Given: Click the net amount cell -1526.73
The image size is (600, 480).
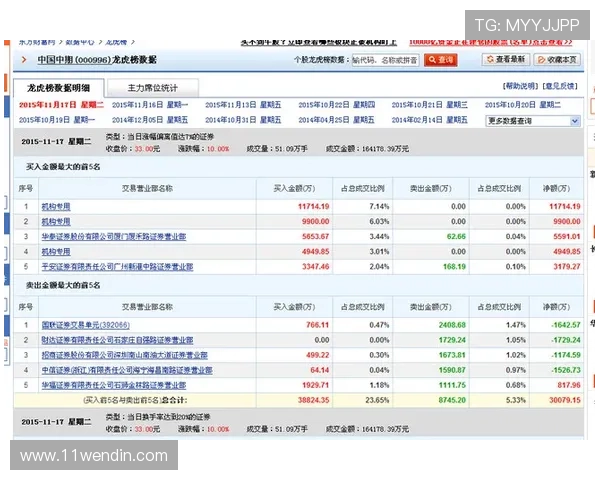Looking at the screenshot, I should pyautogui.click(x=566, y=370).
